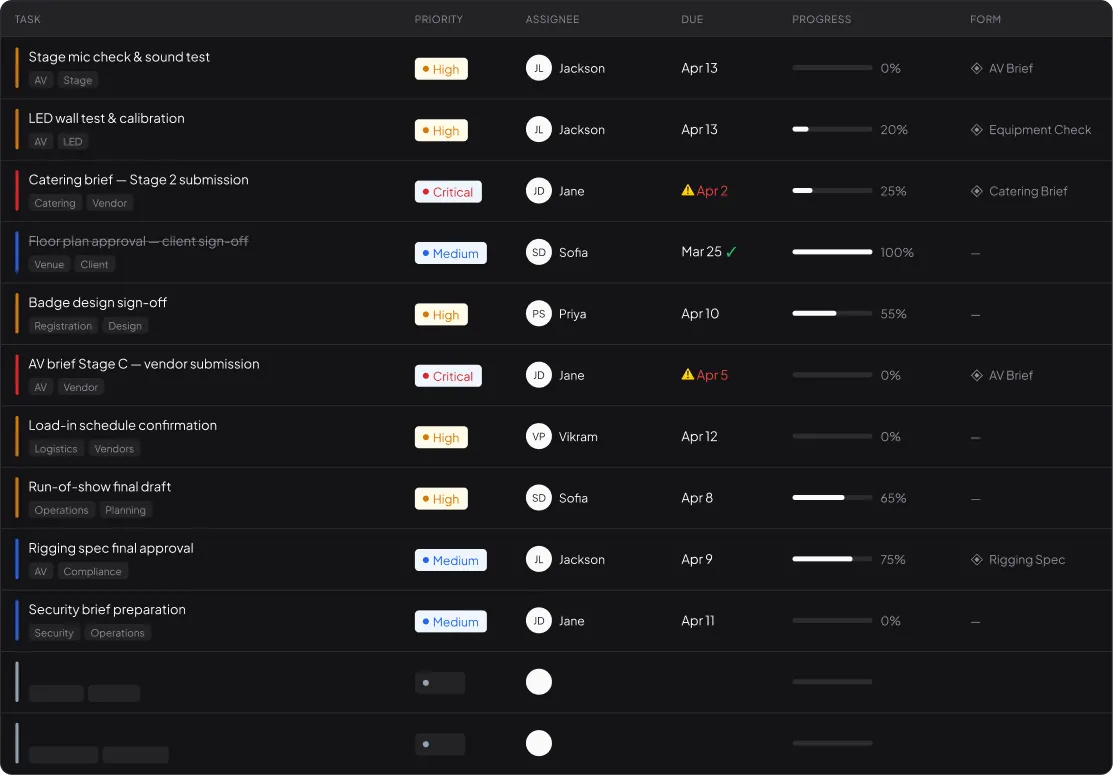The image size is (1113, 775).
Task: Click Sofia's SD avatar in Run-of-show row
Action: [539, 498]
